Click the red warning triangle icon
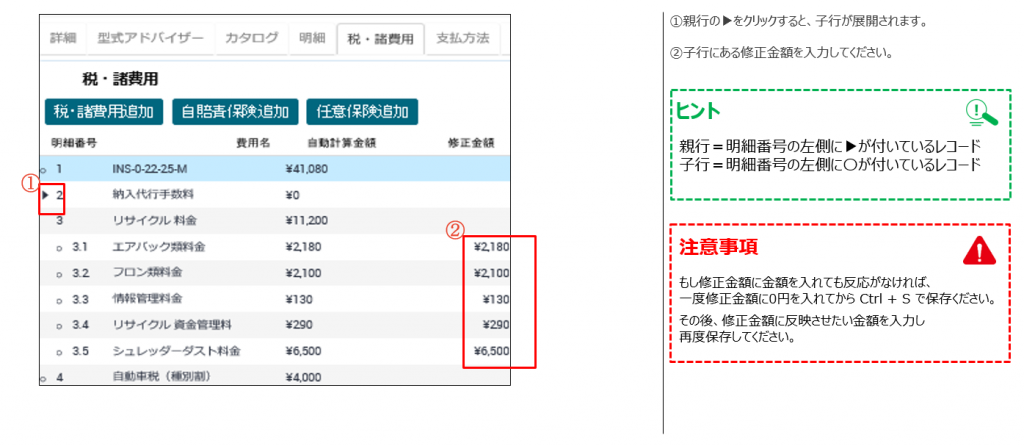Screen dimensions: 1024x446 [978, 249]
